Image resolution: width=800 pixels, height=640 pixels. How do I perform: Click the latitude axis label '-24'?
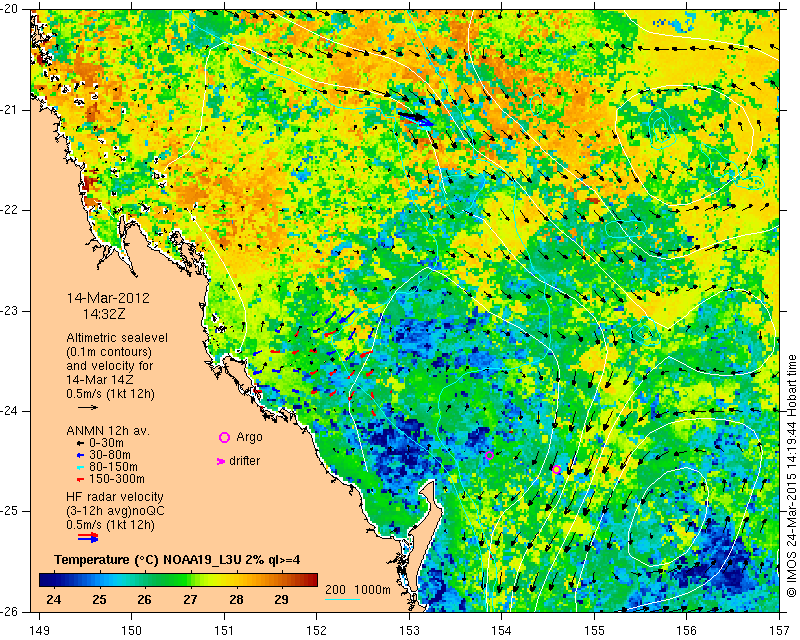10,411
